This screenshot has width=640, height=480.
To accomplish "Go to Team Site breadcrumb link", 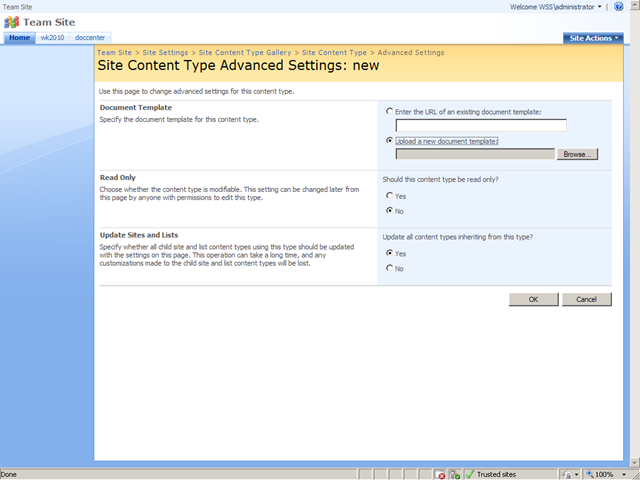I will coord(114,52).
